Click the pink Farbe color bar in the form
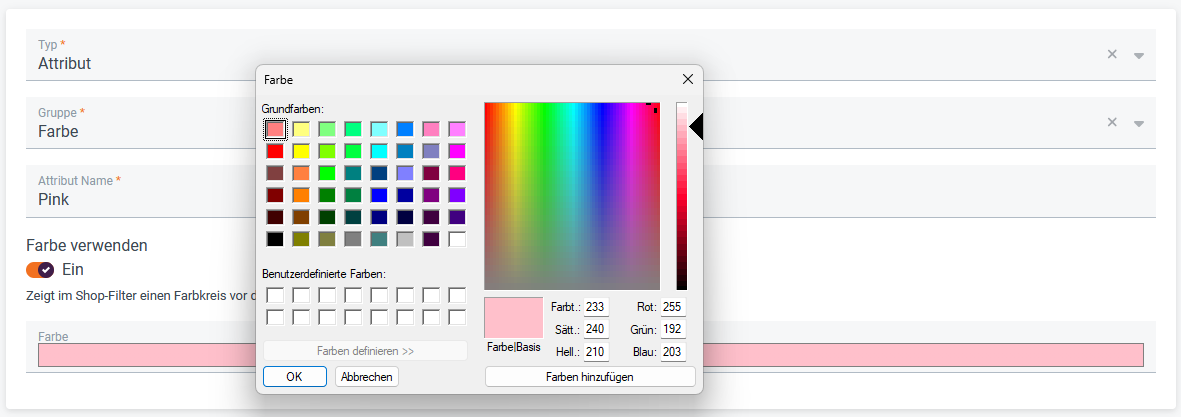The image size is (1181, 417). [x=590, y=355]
